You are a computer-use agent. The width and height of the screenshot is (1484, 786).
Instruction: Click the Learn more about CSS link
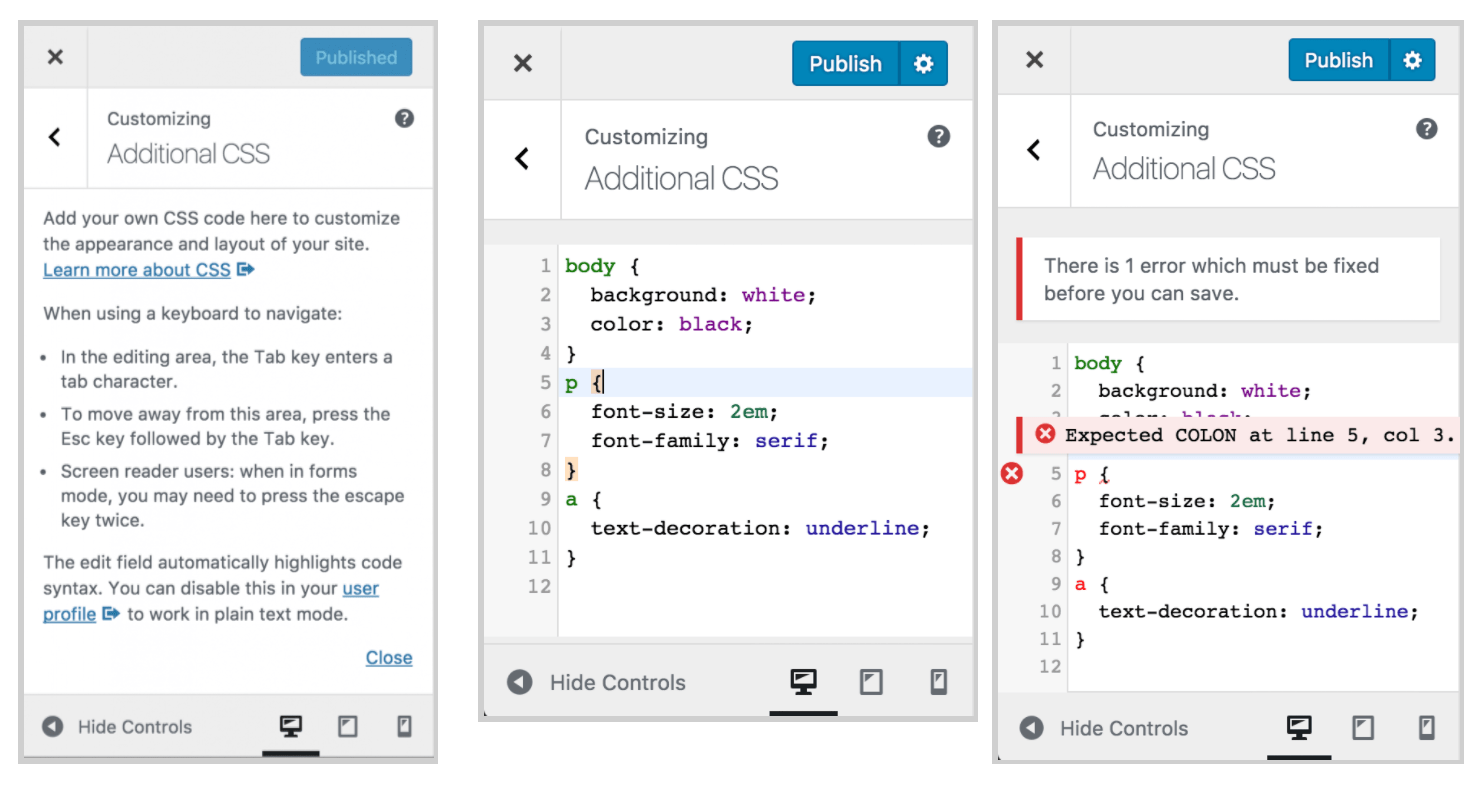pyautogui.click(x=137, y=270)
